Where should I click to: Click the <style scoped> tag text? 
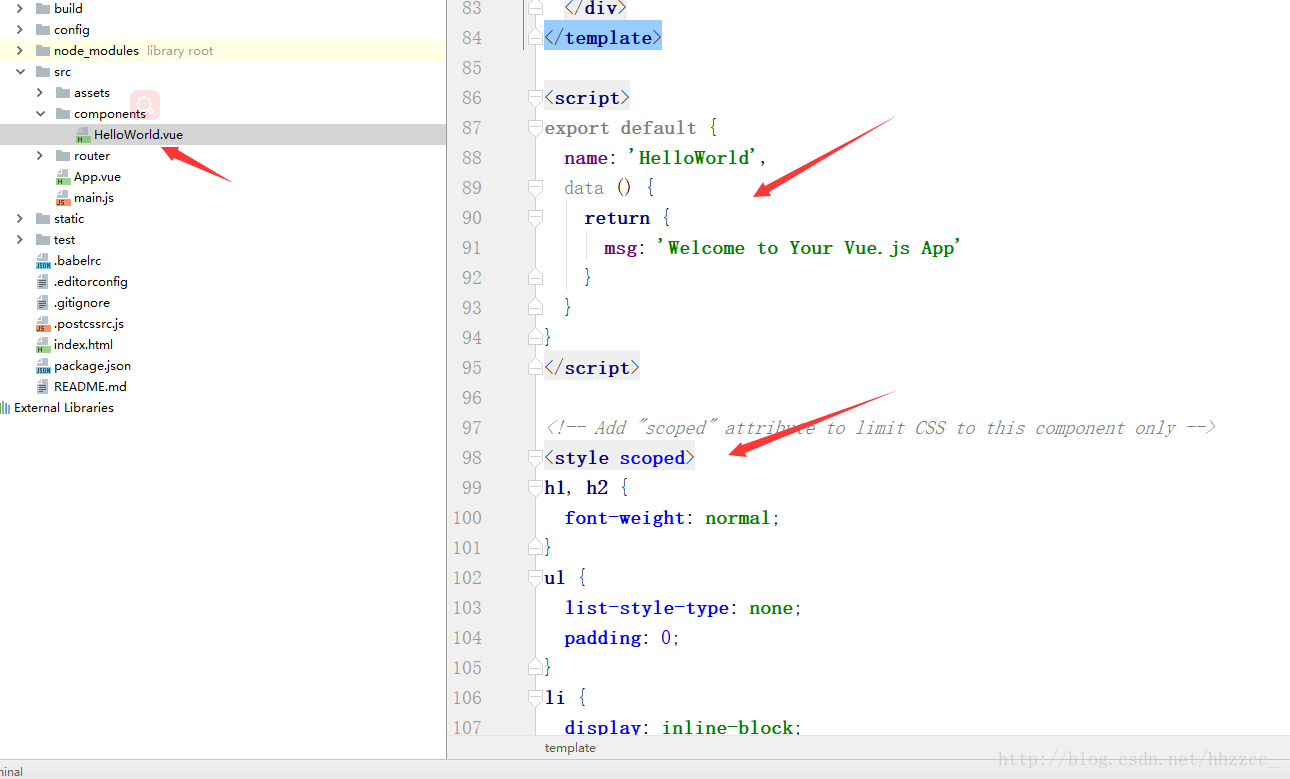619,458
